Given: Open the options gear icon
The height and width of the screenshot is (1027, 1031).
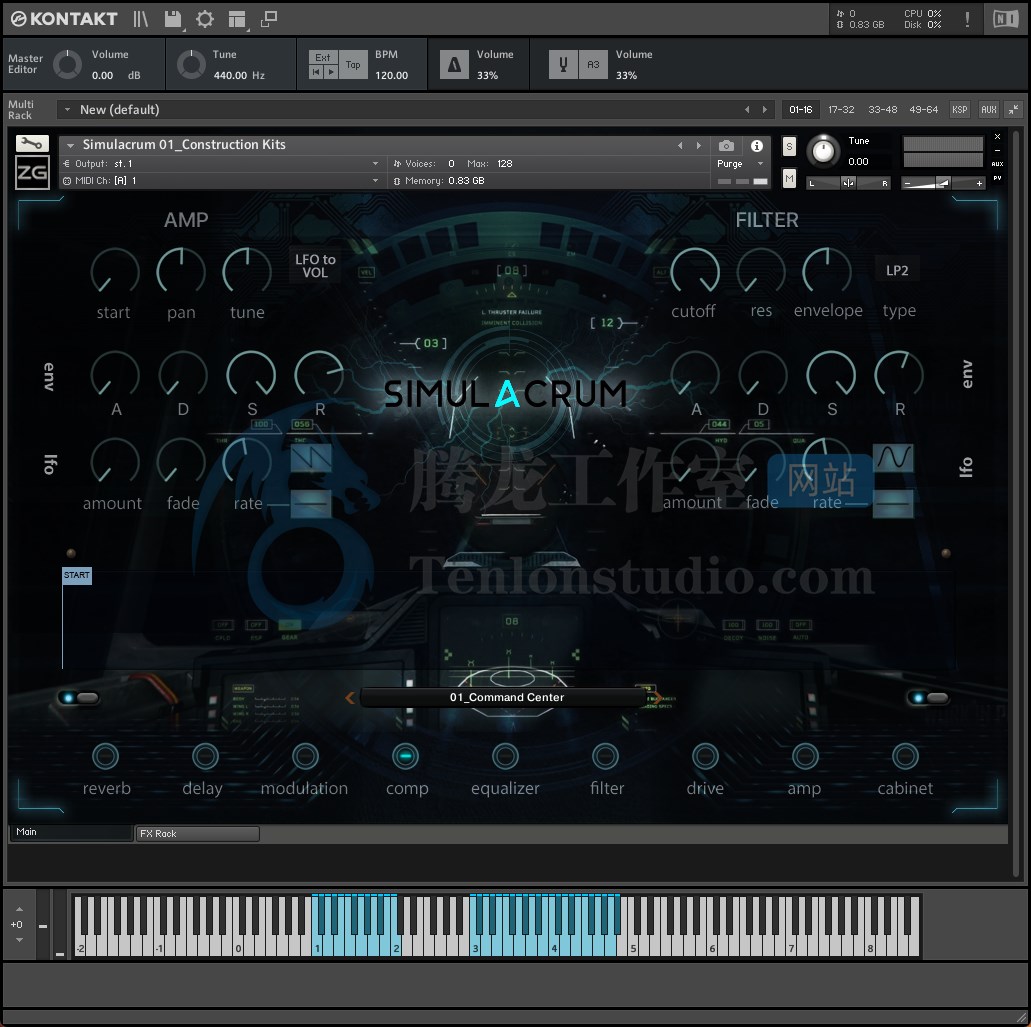Looking at the screenshot, I should coord(205,19).
